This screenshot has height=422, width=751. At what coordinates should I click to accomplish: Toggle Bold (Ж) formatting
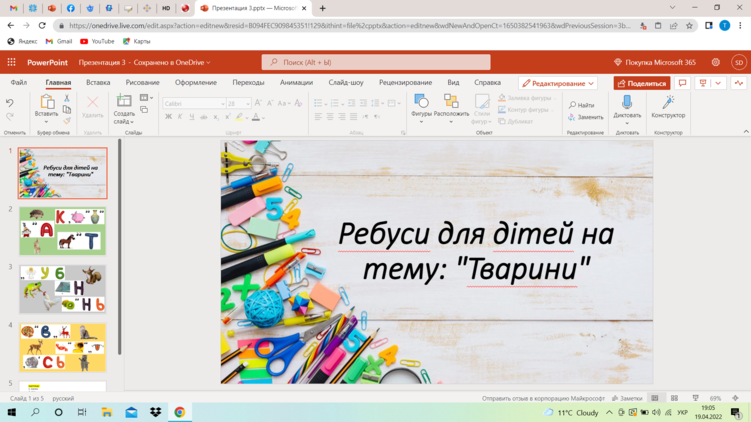tap(168, 117)
